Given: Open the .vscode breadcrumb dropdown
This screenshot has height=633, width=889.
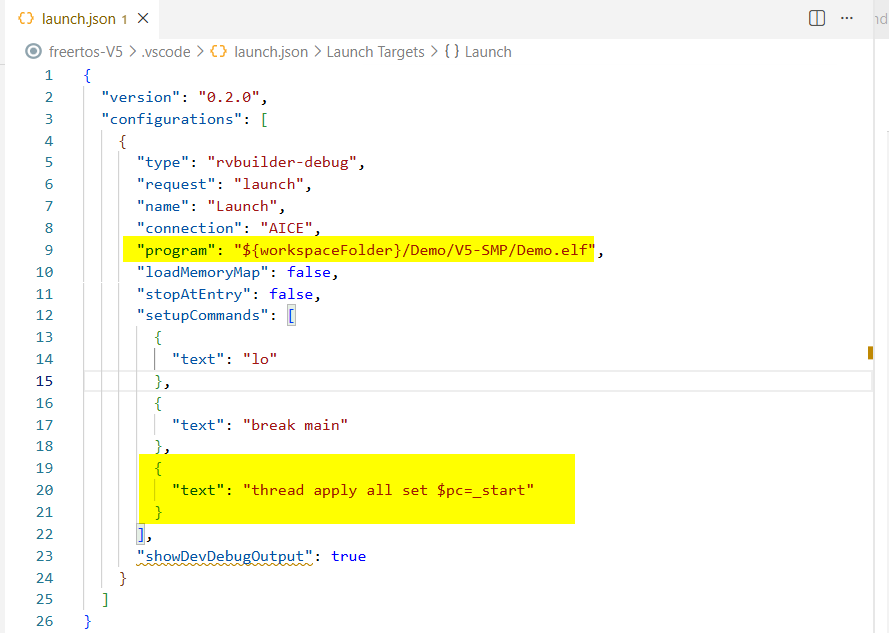Looking at the screenshot, I should coord(169,51).
